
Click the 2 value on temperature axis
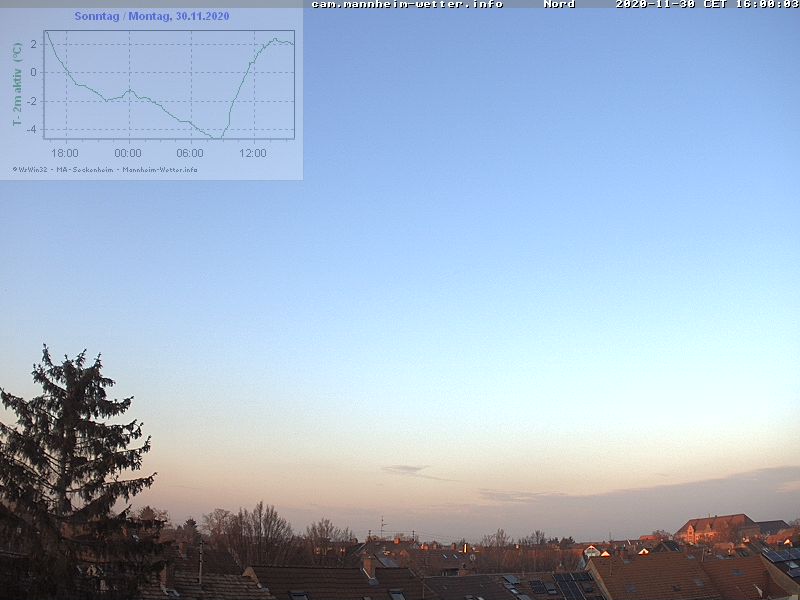click(x=34, y=44)
